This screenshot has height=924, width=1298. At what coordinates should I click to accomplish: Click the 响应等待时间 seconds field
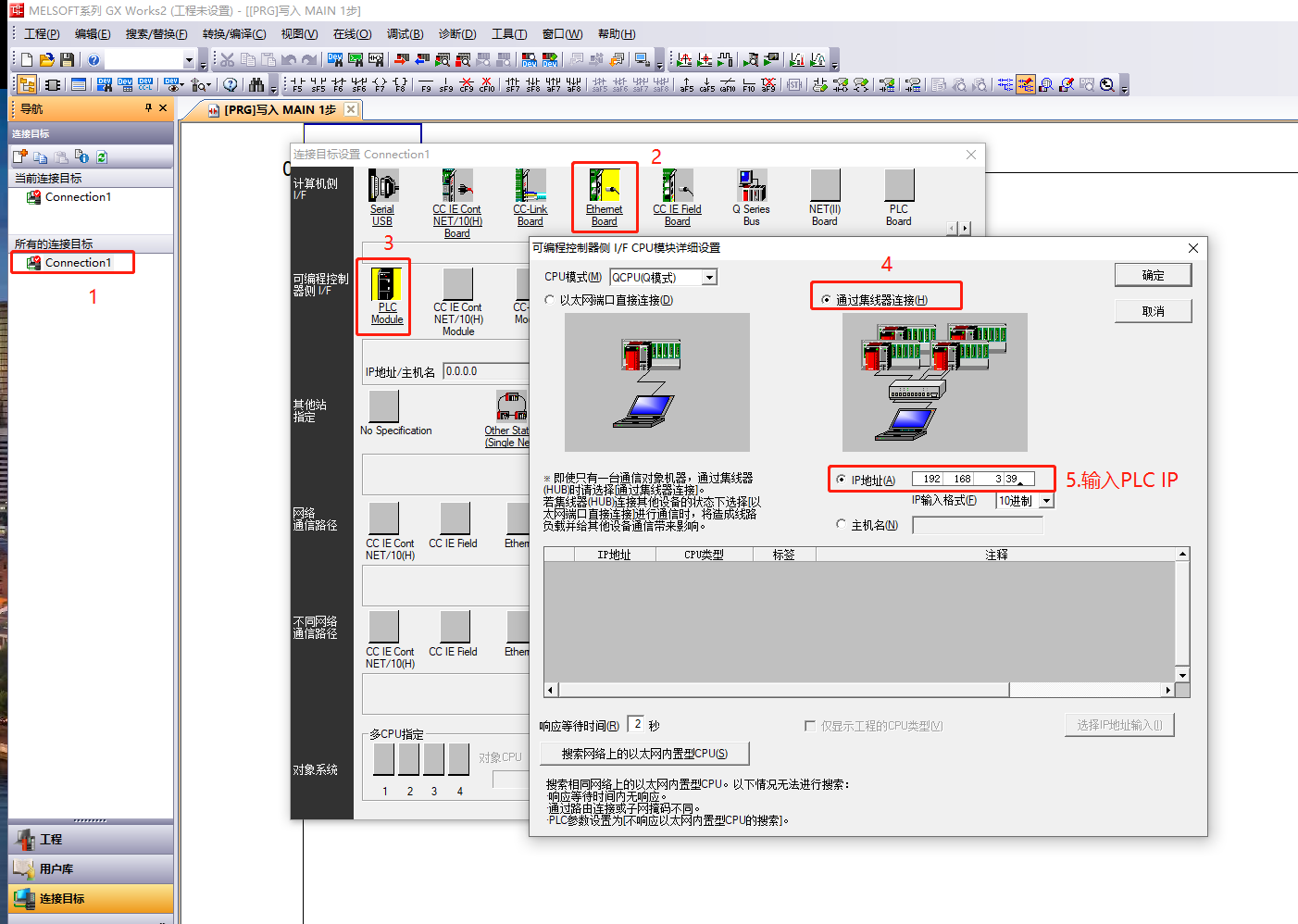(637, 725)
